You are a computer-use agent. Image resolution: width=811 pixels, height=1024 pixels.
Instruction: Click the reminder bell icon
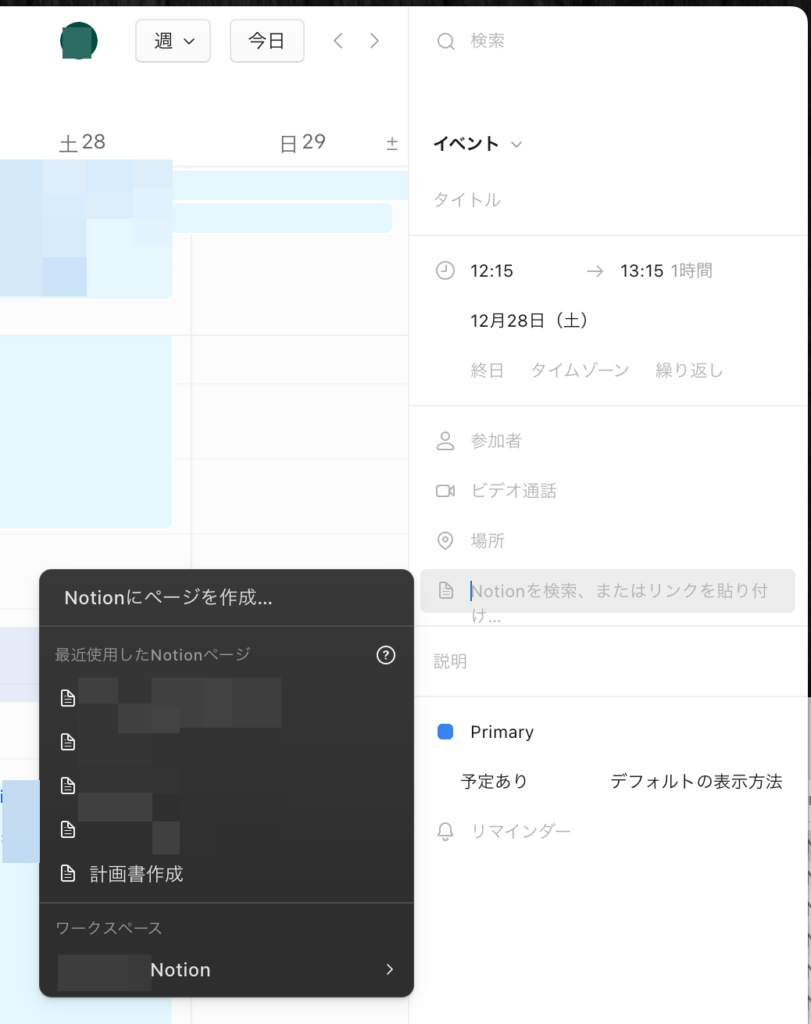click(x=446, y=832)
